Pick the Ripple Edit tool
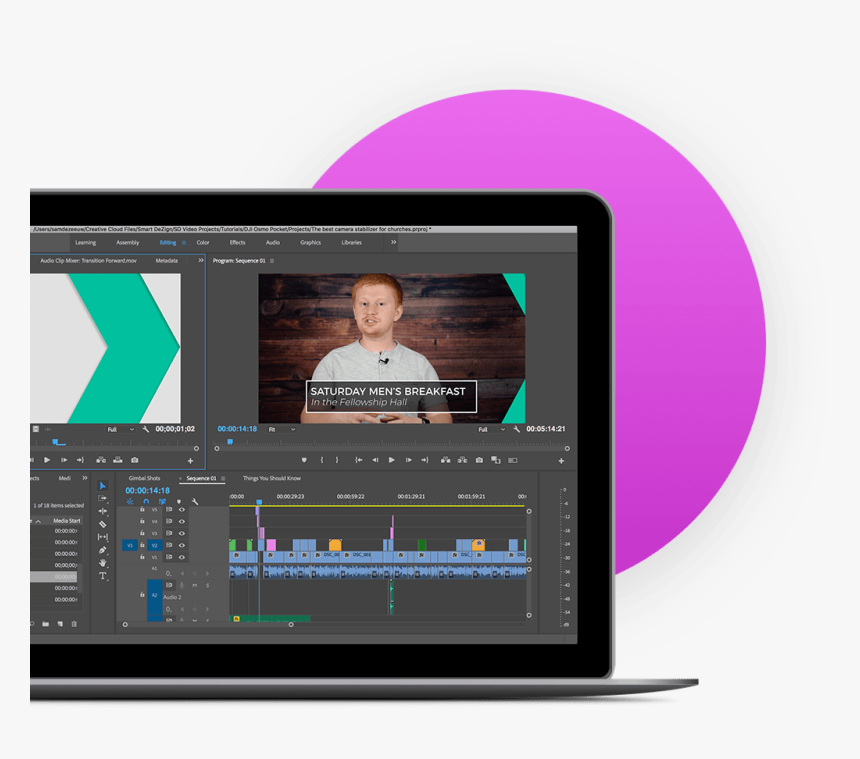 [102, 511]
